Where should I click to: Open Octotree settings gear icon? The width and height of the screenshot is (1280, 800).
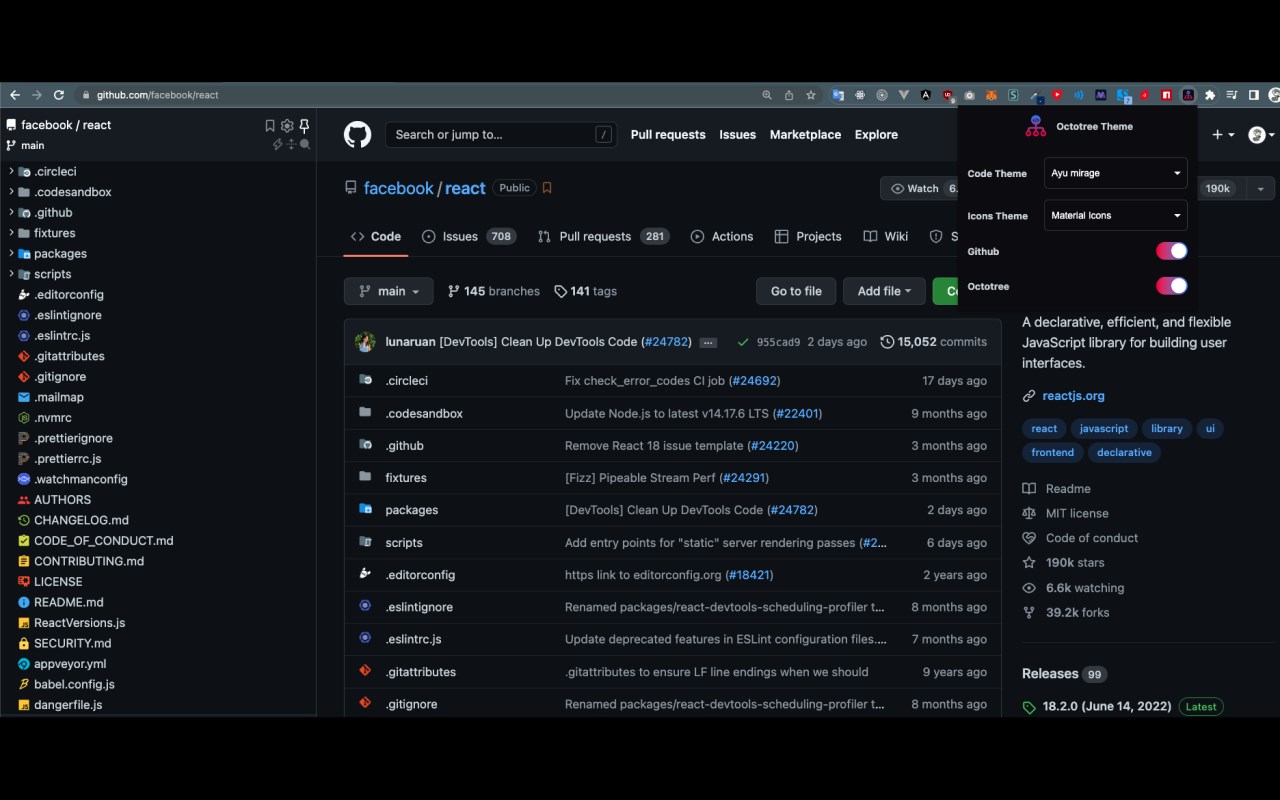coord(287,125)
